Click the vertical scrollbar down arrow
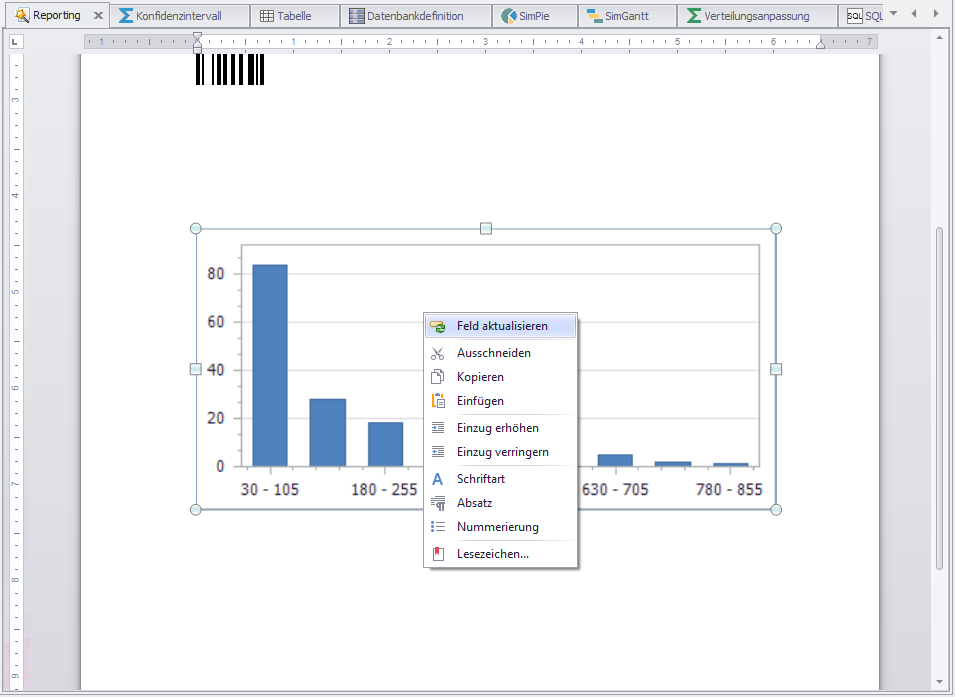The image size is (955, 697). (940, 682)
